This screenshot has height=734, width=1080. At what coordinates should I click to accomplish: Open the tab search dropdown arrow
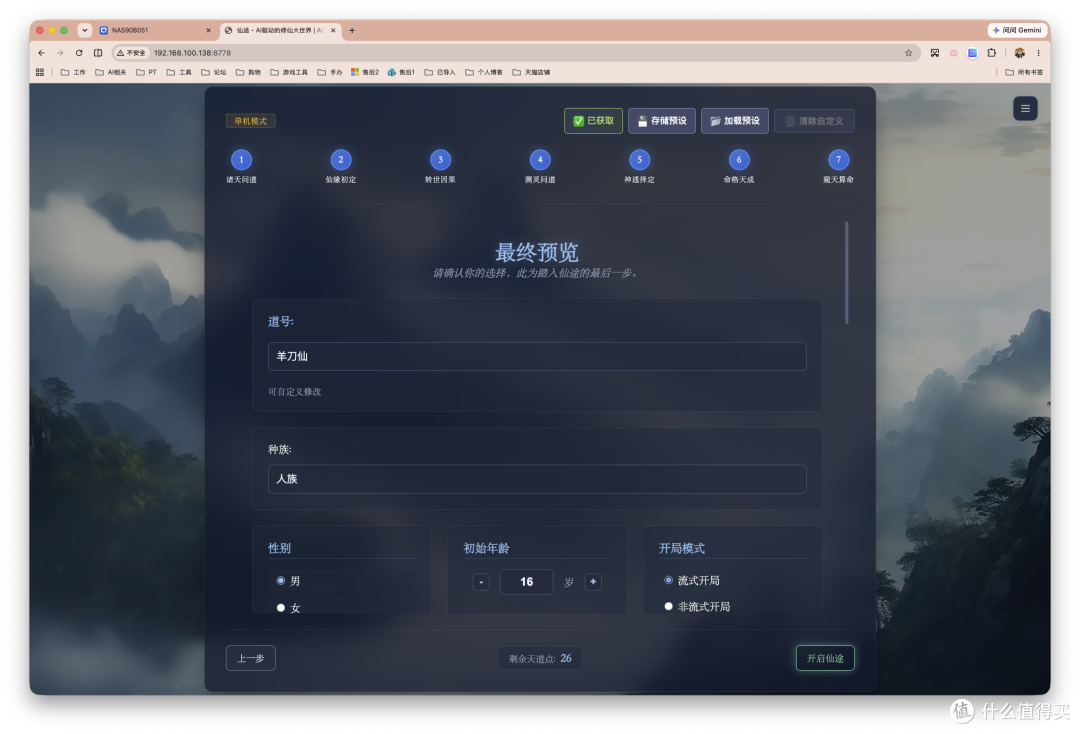click(x=84, y=30)
